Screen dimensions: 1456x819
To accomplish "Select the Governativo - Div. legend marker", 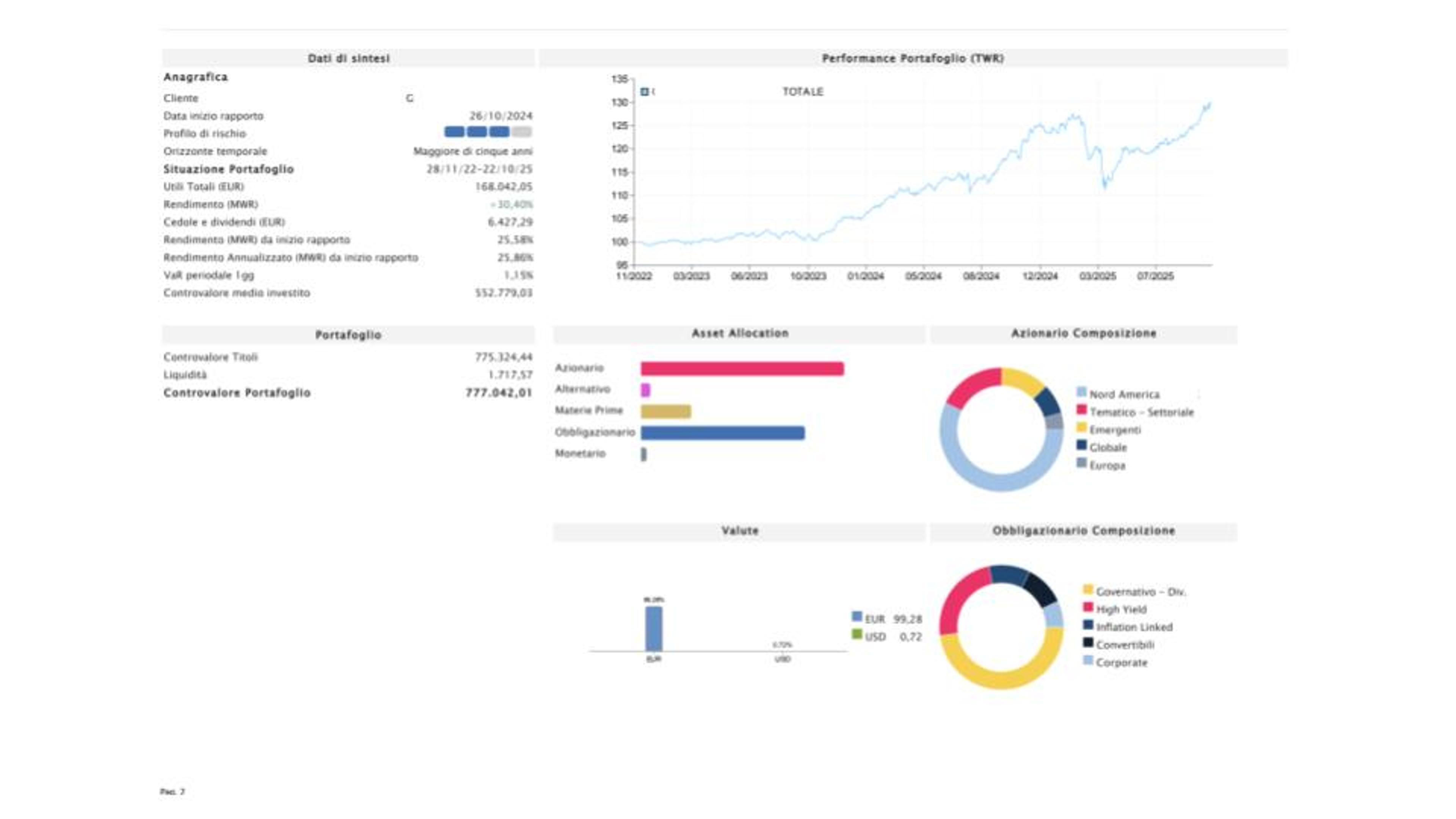I will [x=1088, y=590].
